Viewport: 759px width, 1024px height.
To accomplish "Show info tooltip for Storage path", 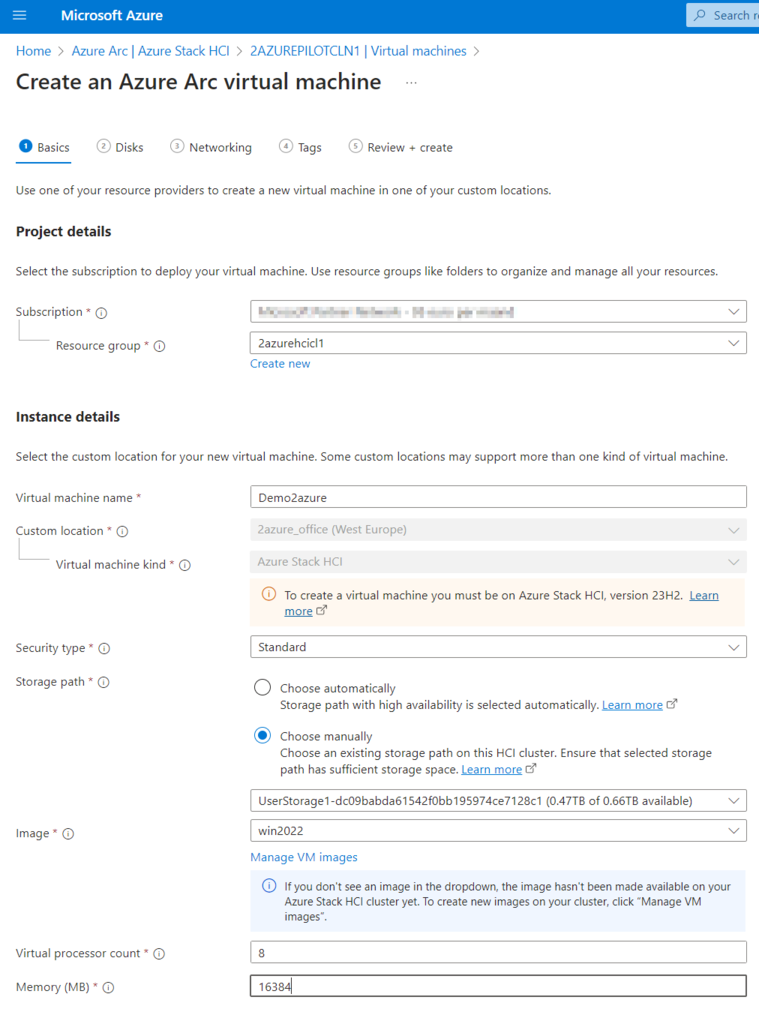I will point(103,682).
